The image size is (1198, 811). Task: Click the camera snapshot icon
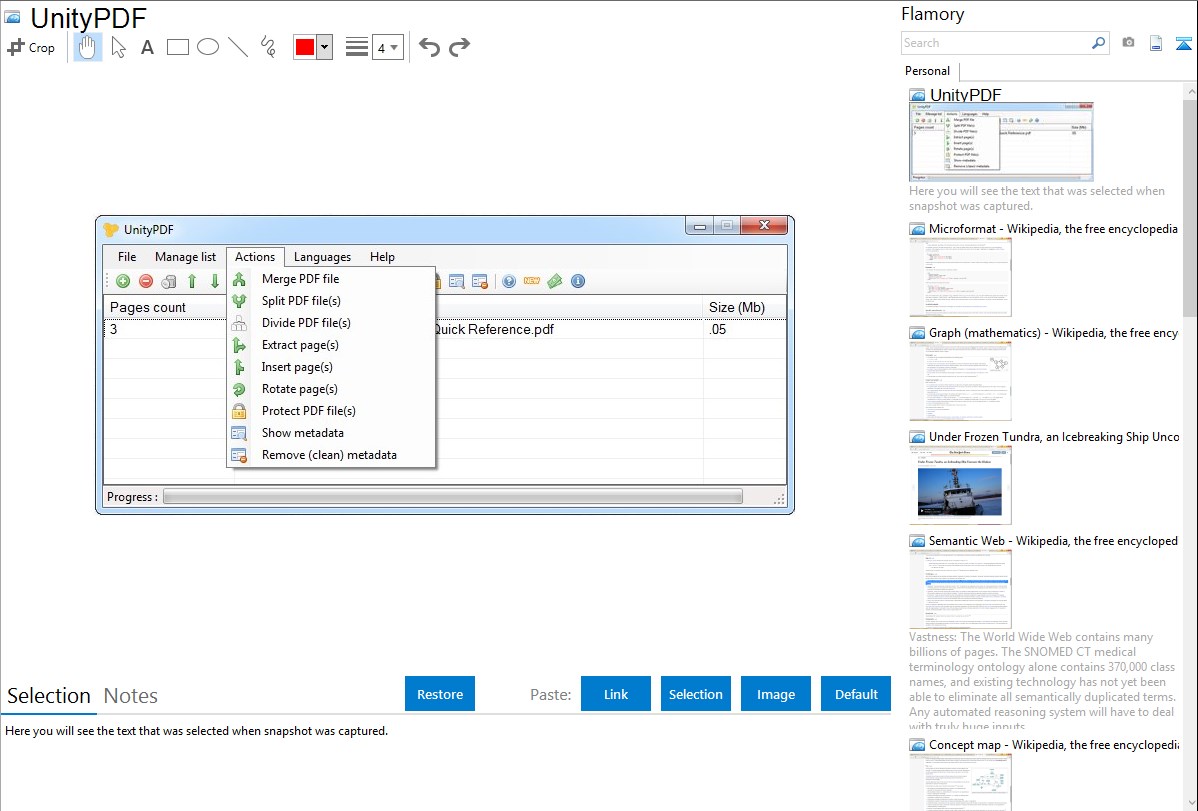pos(1128,43)
